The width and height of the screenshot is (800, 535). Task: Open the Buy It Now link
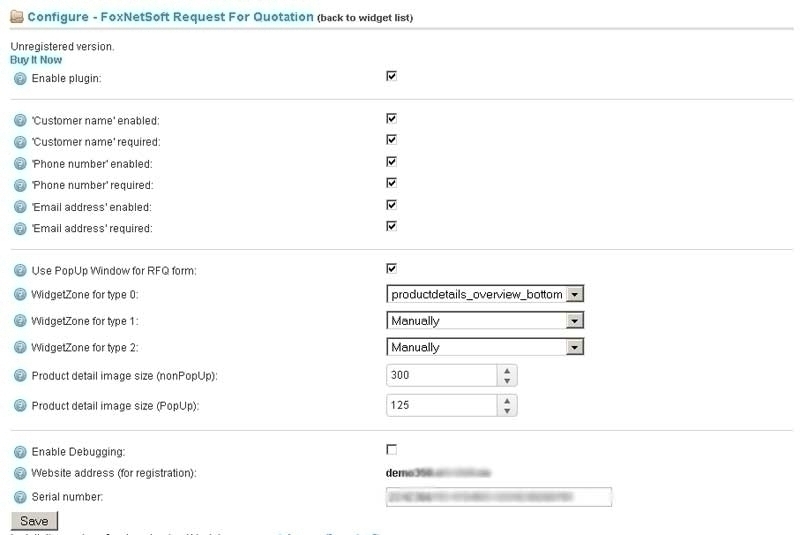[x=36, y=60]
